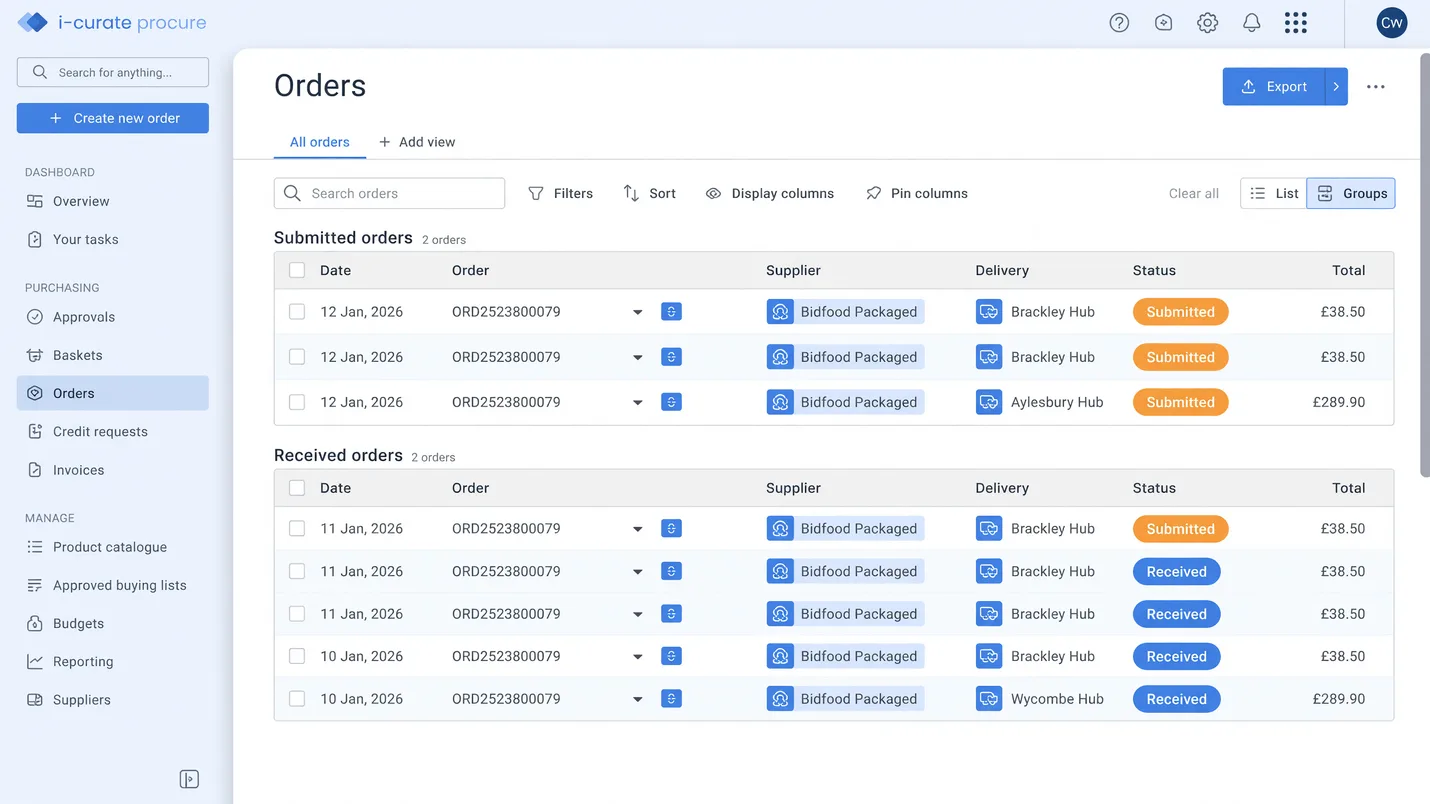Select all in Submitted orders header checkbox
This screenshot has height=804, width=1430.
(x=297, y=270)
